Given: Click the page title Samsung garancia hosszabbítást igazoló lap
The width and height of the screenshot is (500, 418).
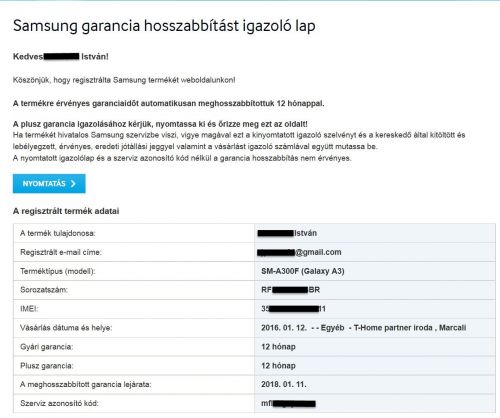Looking at the screenshot, I should click(164, 26).
